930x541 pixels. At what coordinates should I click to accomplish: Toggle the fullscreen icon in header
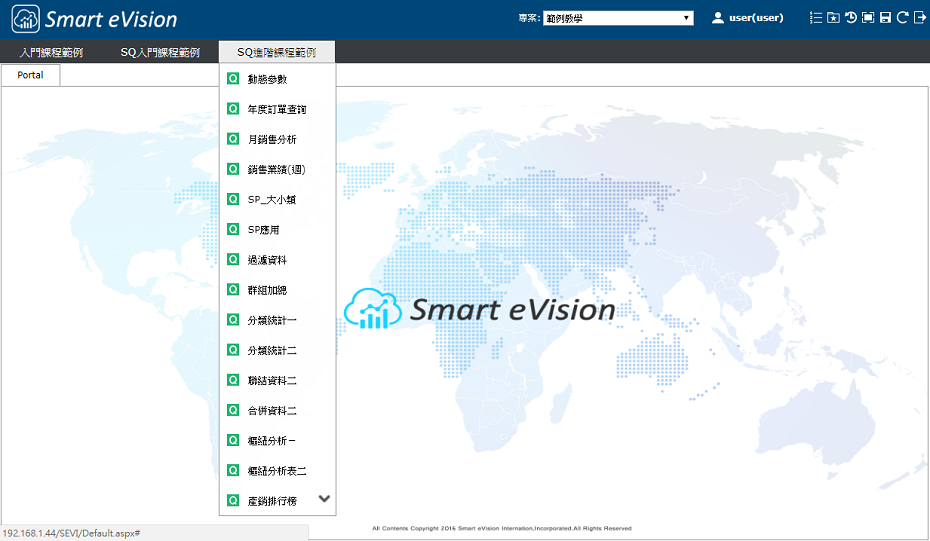click(x=868, y=18)
